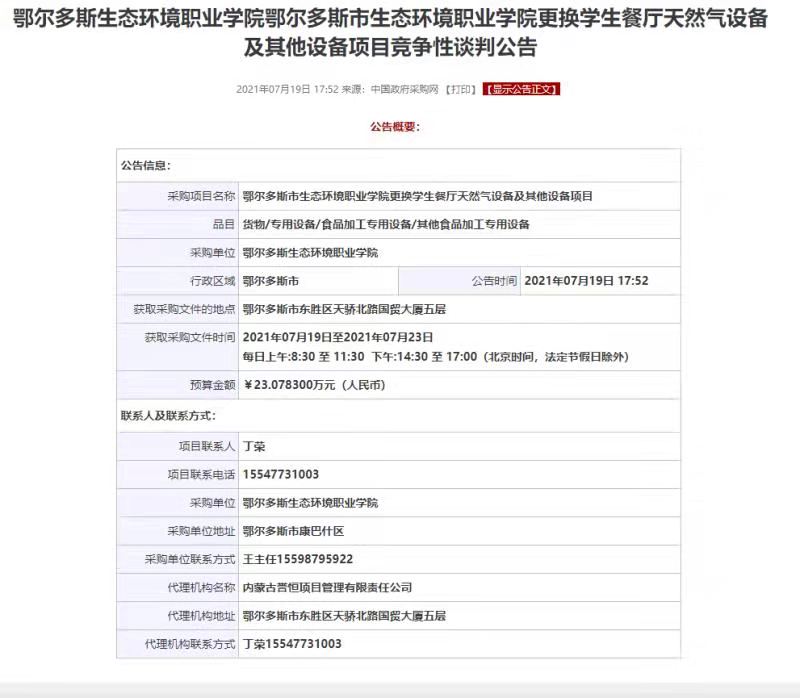Click the 项目联系人 name 丁荣
The image size is (800, 698).
click(x=254, y=446)
